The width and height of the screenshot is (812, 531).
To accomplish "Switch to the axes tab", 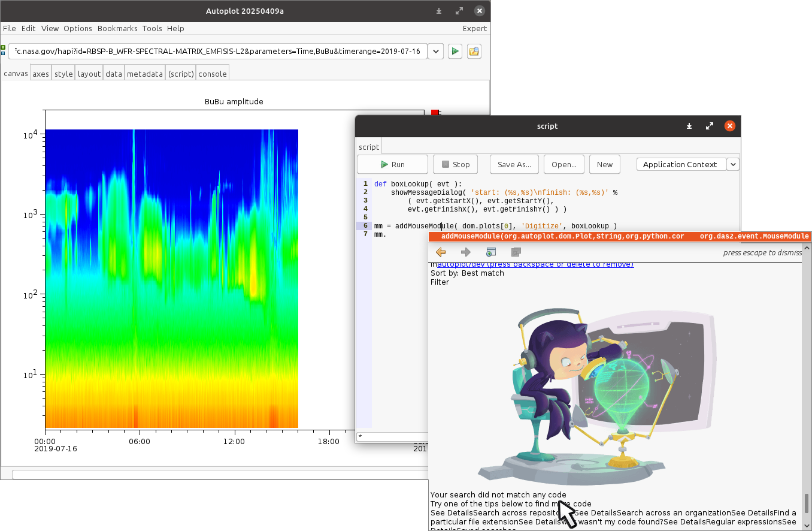I will 41,74.
